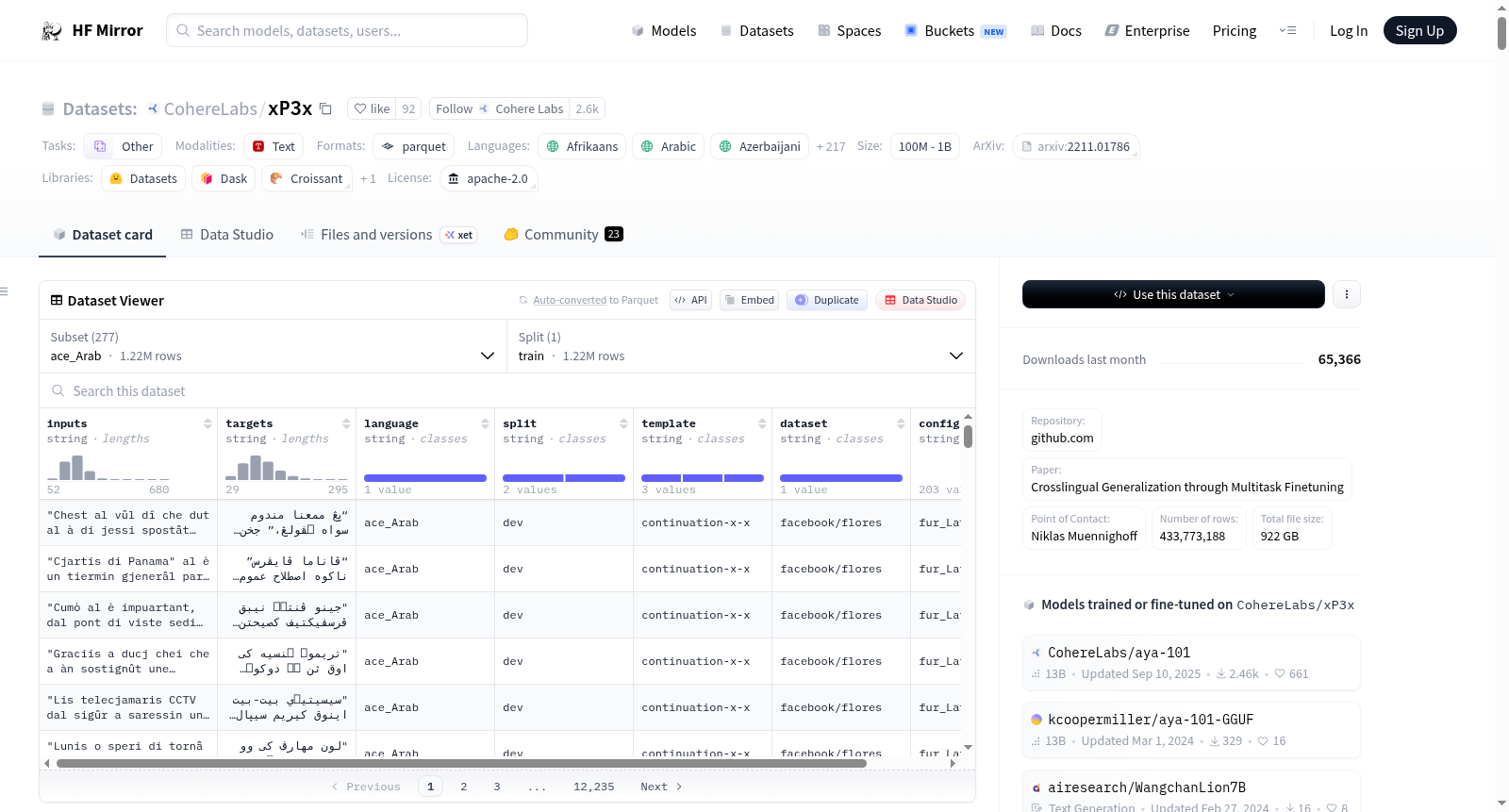Click the arxiv paper tag
1509x812 pixels.
point(1076,146)
